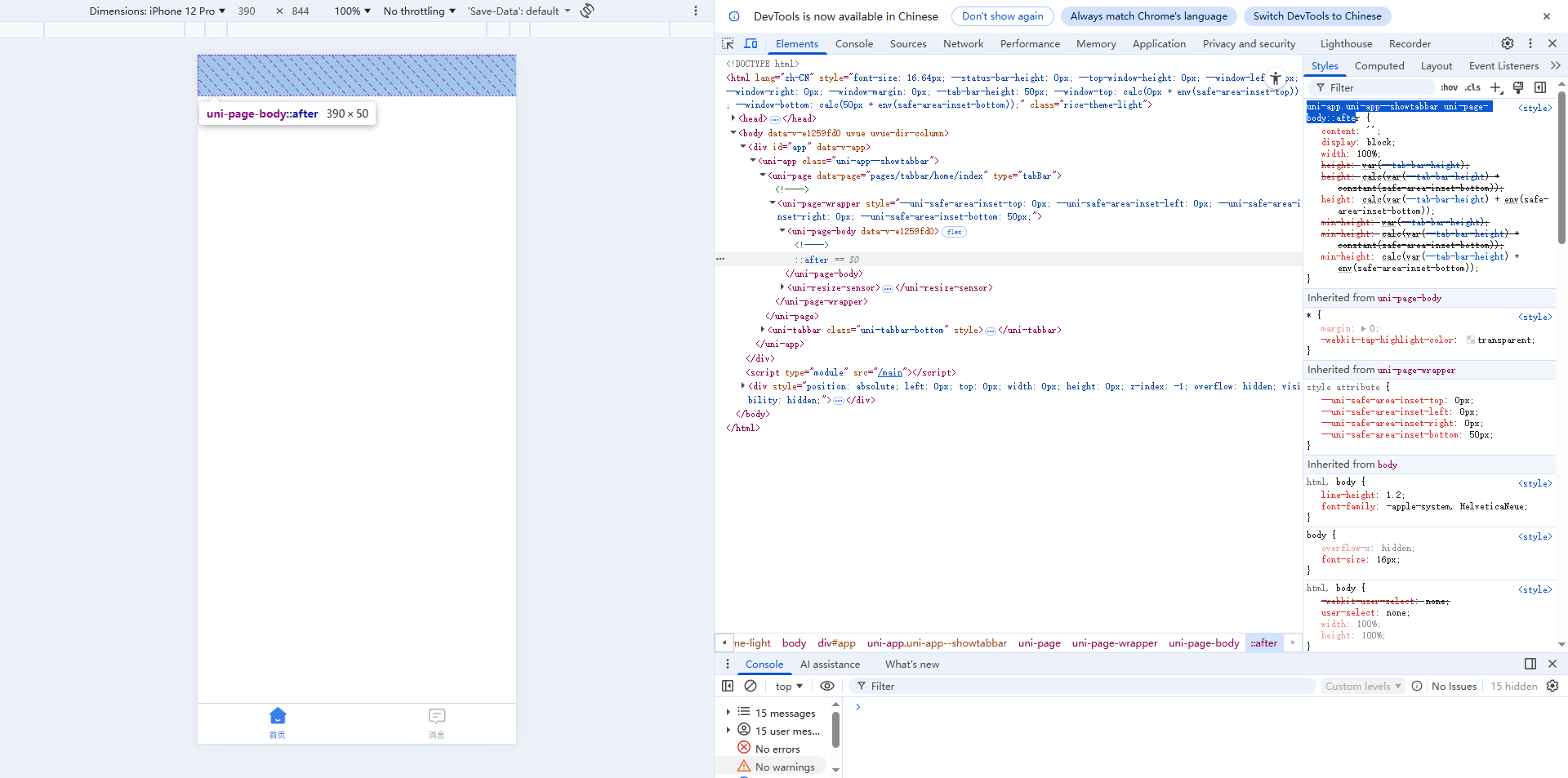Click the transparent color swatch
The height and width of the screenshot is (778, 1568).
click(1471, 340)
